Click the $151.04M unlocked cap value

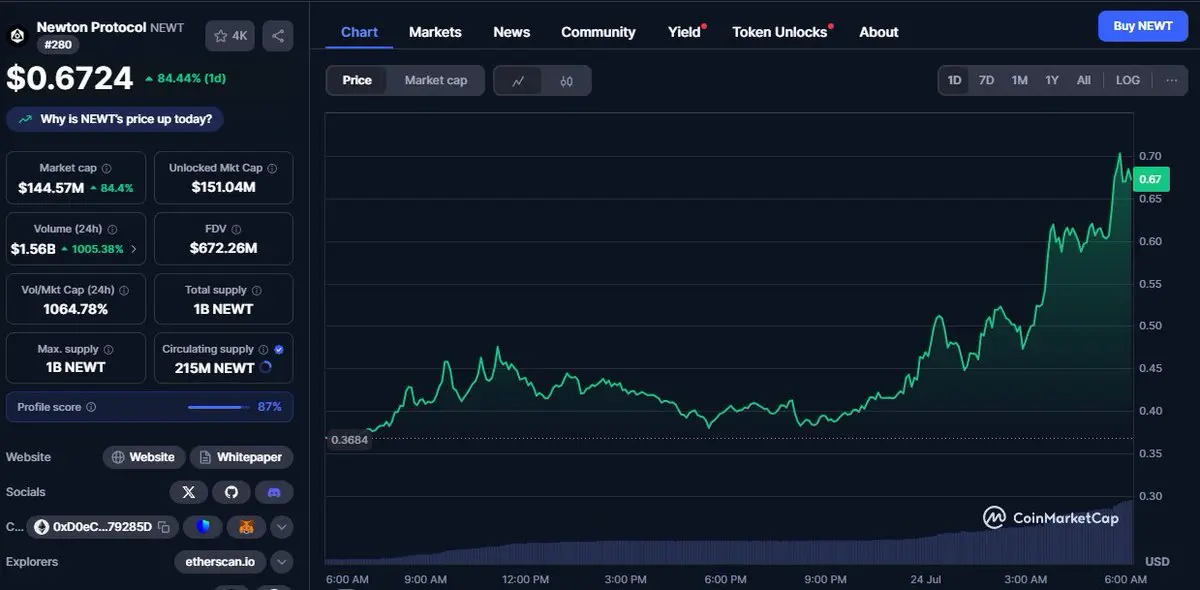224,187
